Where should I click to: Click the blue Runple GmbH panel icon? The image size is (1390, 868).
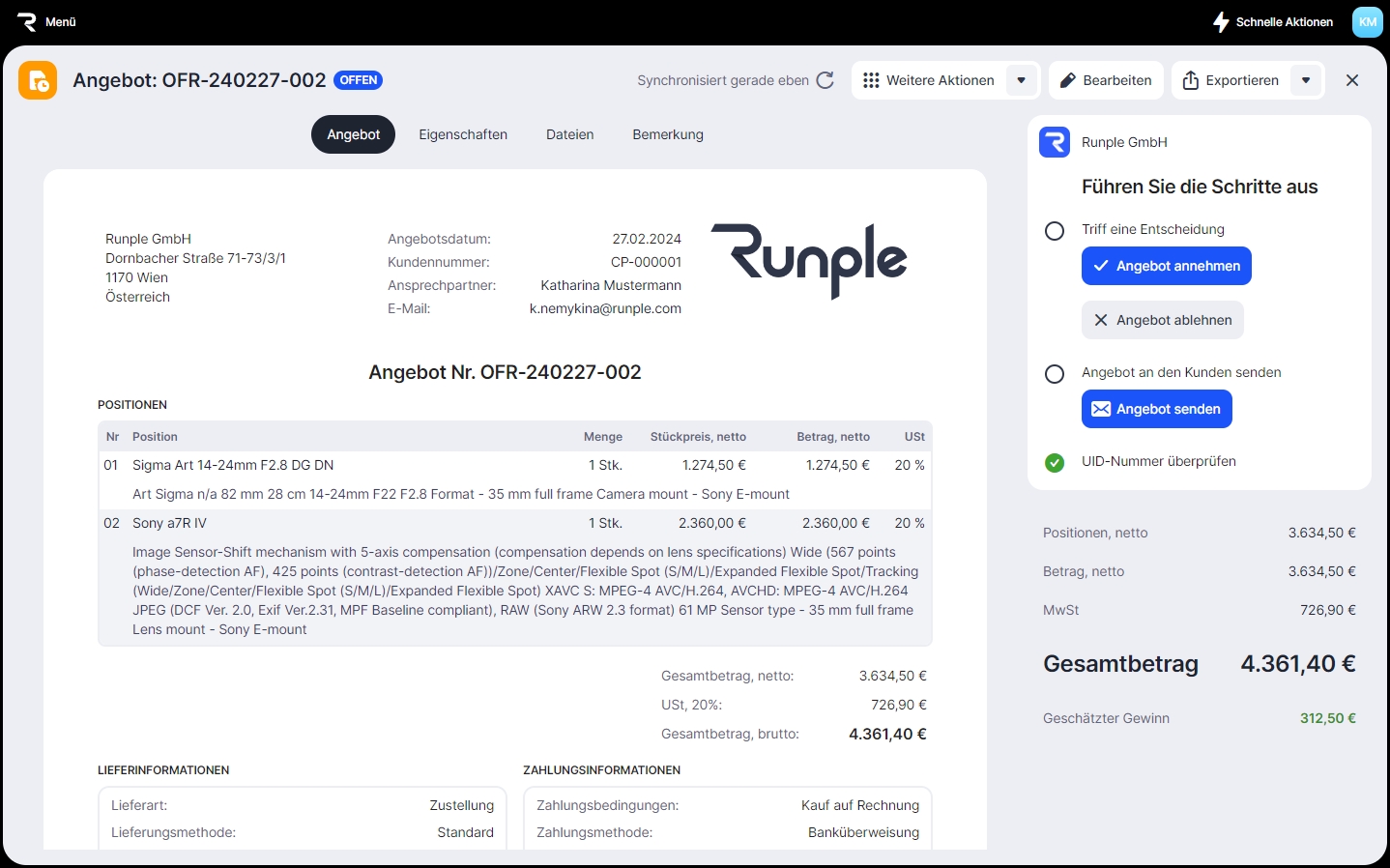(x=1055, y=142)
